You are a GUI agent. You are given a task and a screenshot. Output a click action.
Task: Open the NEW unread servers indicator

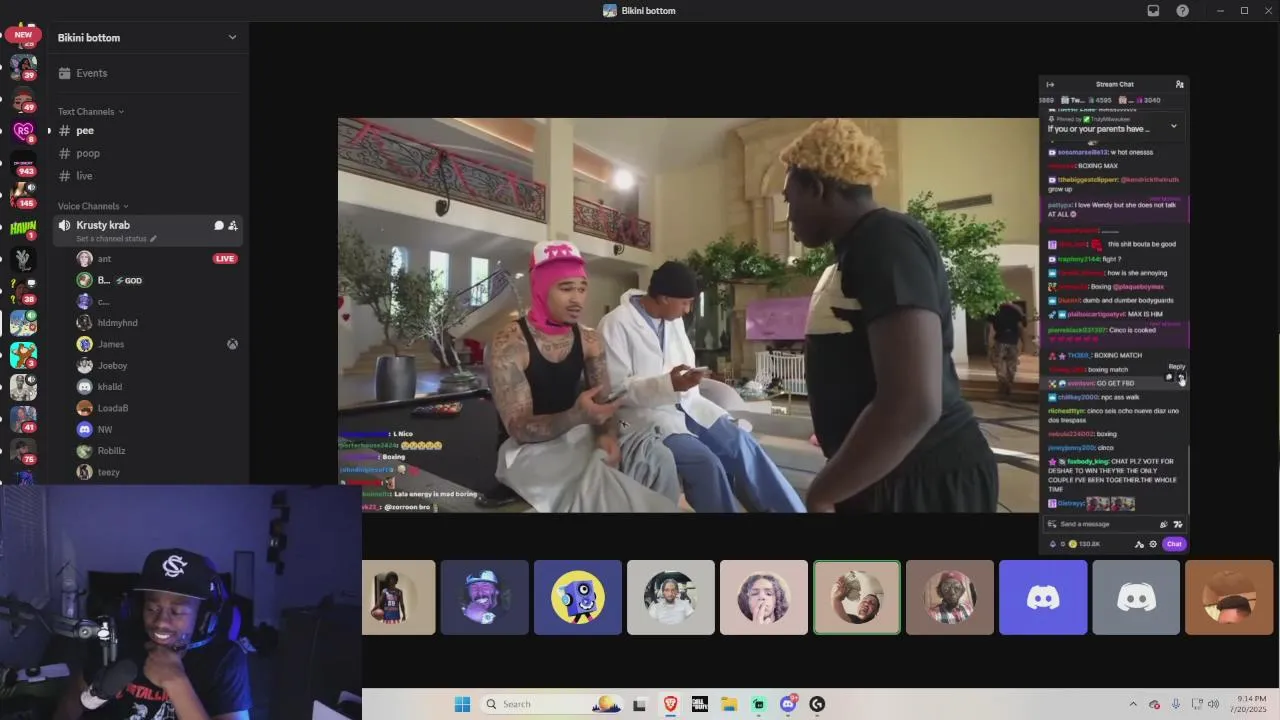tap(23, 35)
